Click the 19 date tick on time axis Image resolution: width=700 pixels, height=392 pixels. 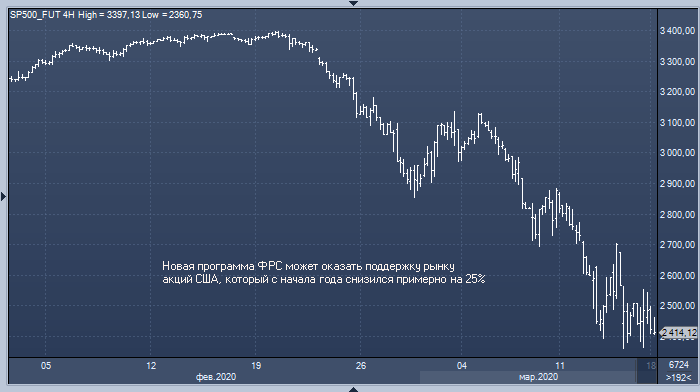[x=256, y=366]
